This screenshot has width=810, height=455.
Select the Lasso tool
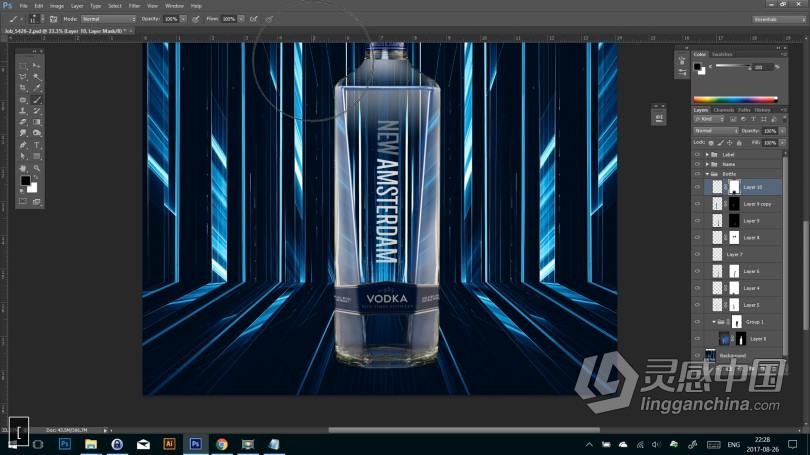point(23,77)
